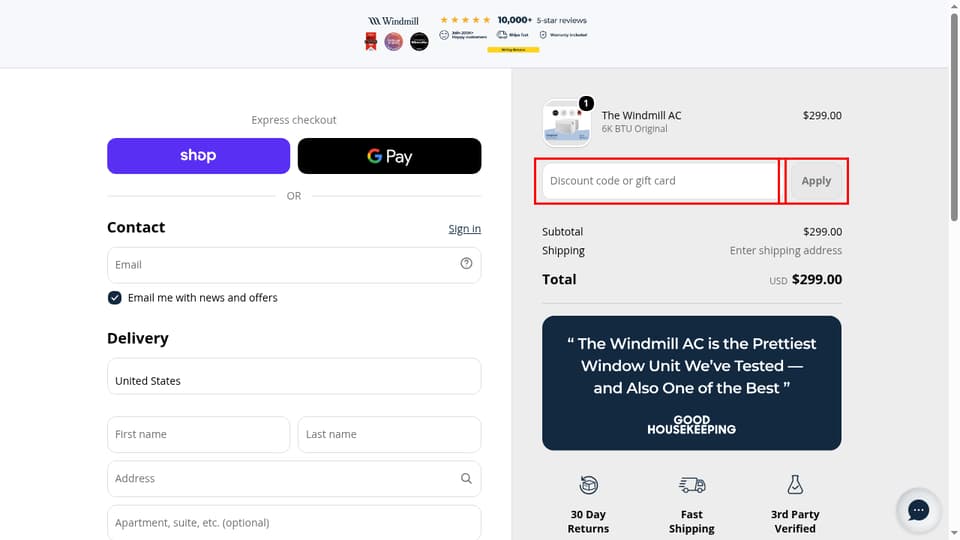Viewport: 960px width, 540px height.
Task: Click the Windmill logo in header
Action: 393,21
